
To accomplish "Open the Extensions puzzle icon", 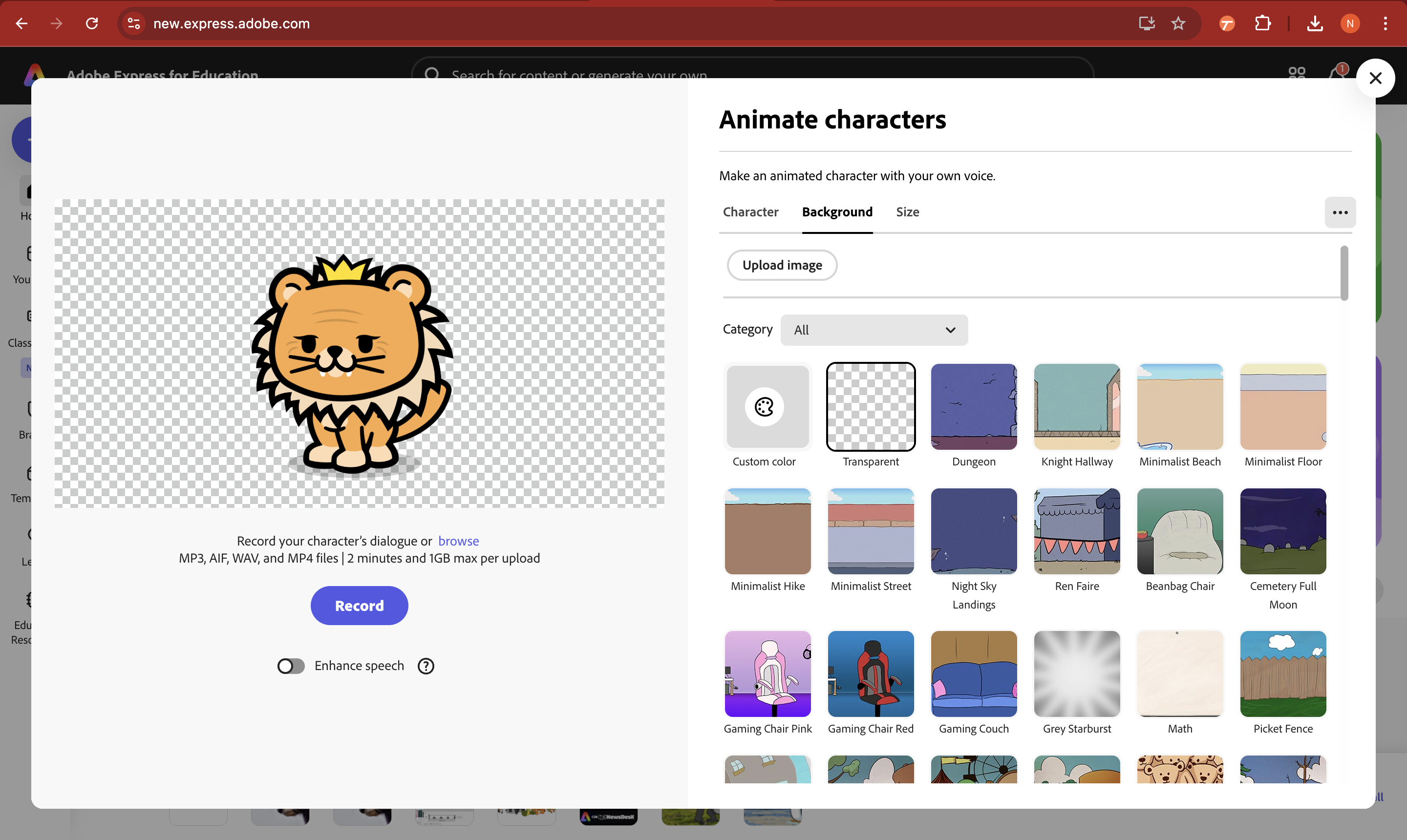I will [1262, 23].
